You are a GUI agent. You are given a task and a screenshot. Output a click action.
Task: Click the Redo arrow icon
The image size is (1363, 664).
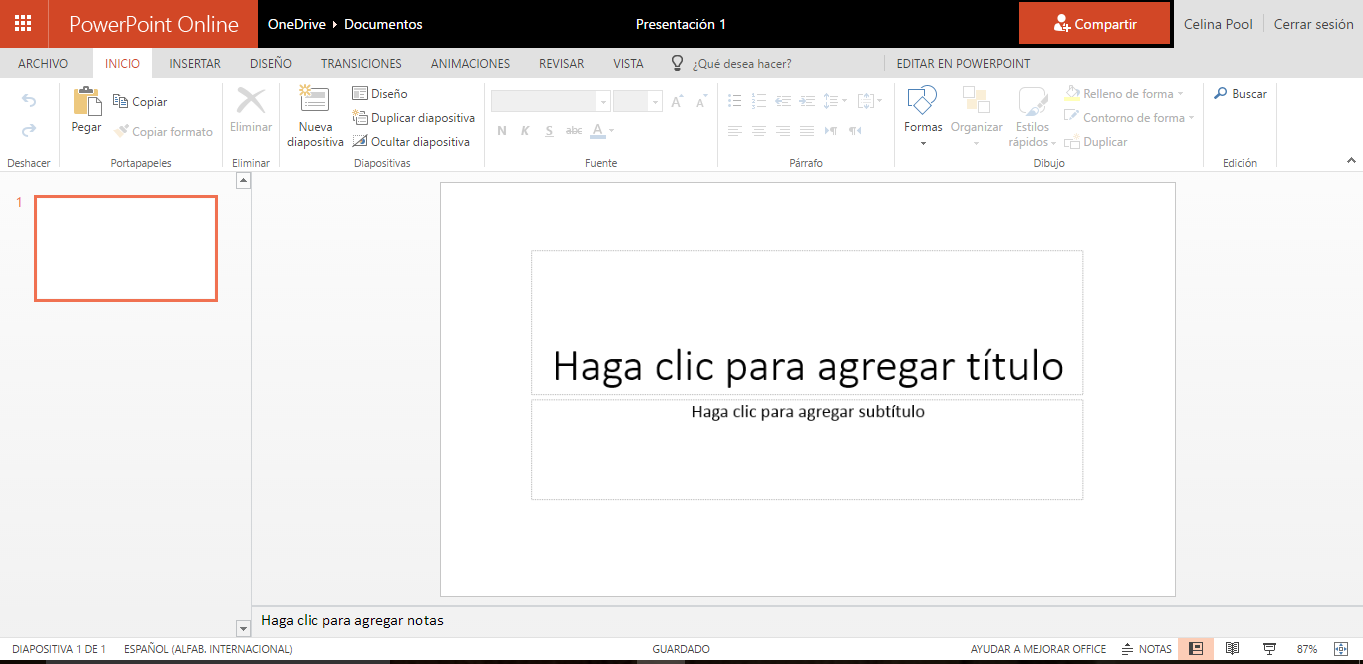tap(29, 130)
